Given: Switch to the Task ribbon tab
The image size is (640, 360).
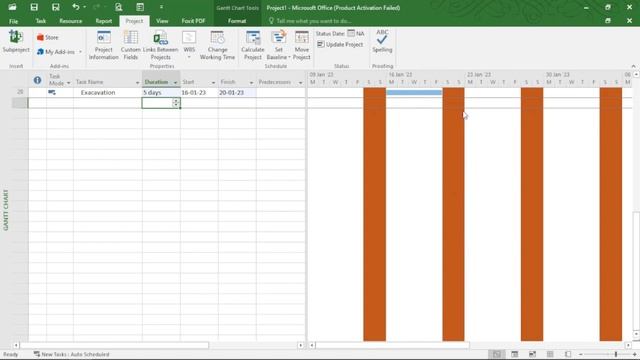Looking at the screenshot, I should coord(41,21).
